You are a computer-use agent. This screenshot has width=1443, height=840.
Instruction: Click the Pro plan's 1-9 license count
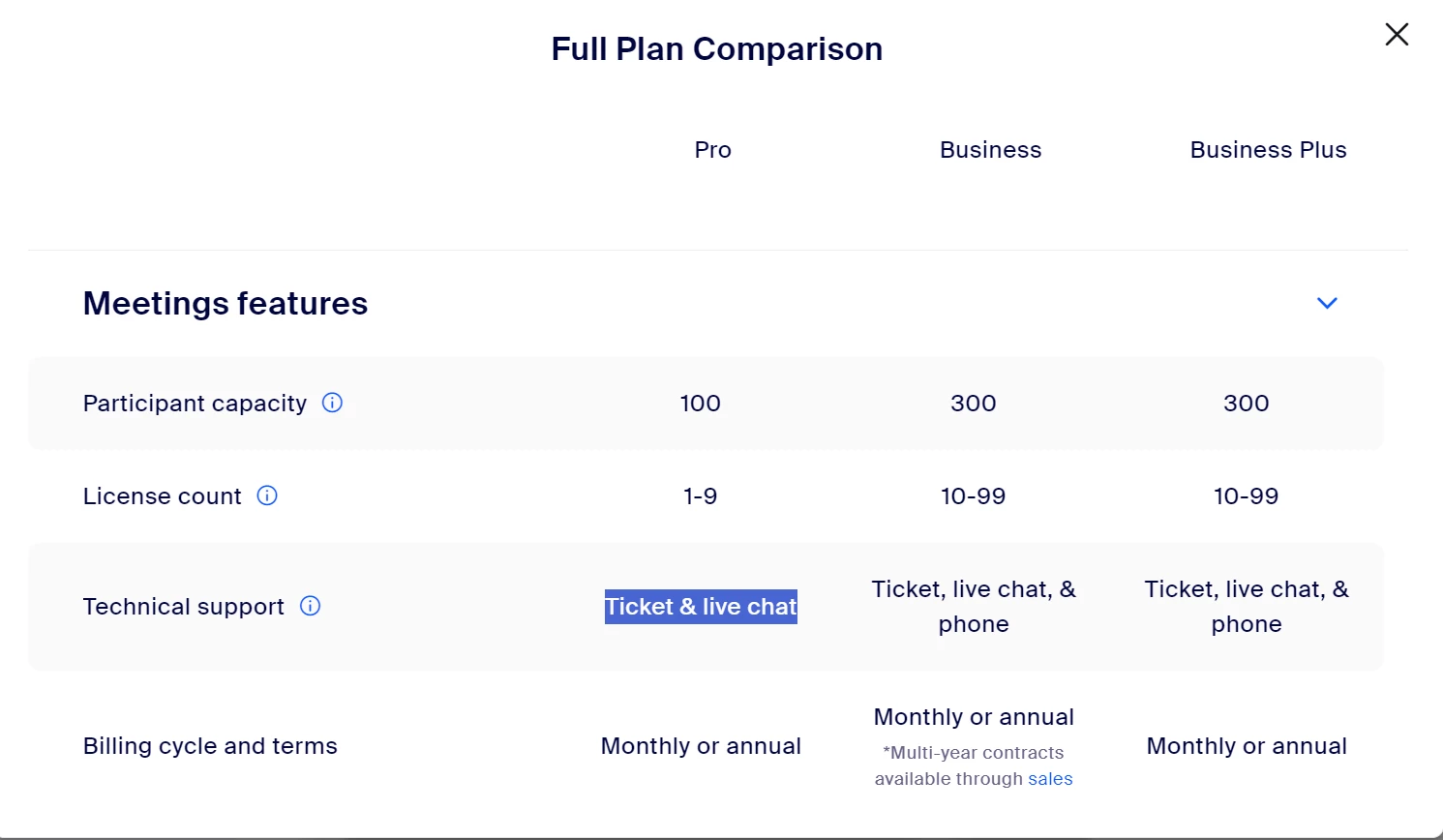[x=700, y=495]
